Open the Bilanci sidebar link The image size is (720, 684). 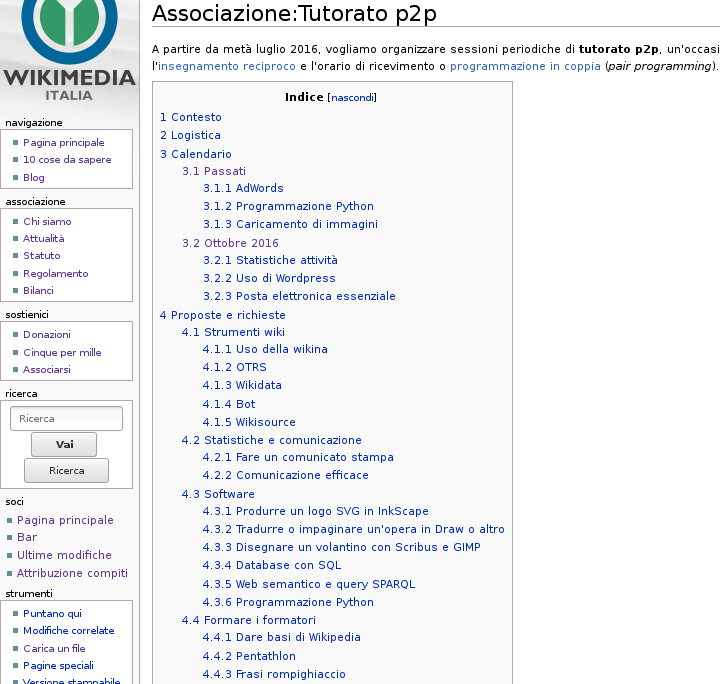tap(38, 291)
